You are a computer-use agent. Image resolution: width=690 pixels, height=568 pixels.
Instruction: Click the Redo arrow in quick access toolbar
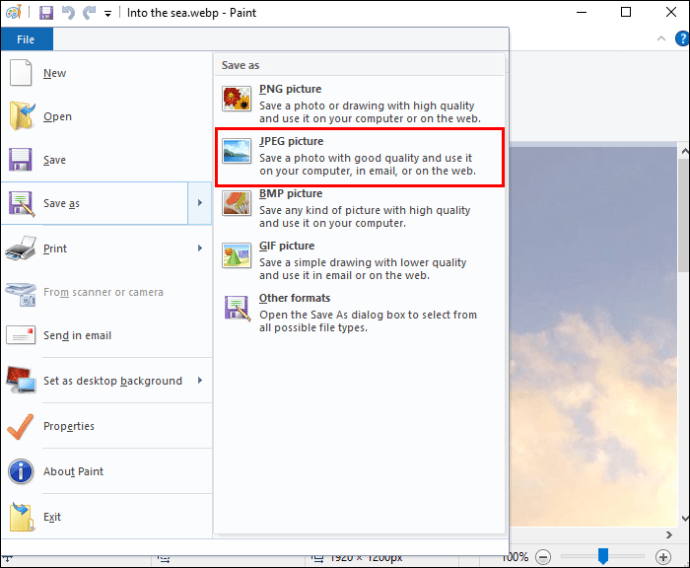[90, 13]
